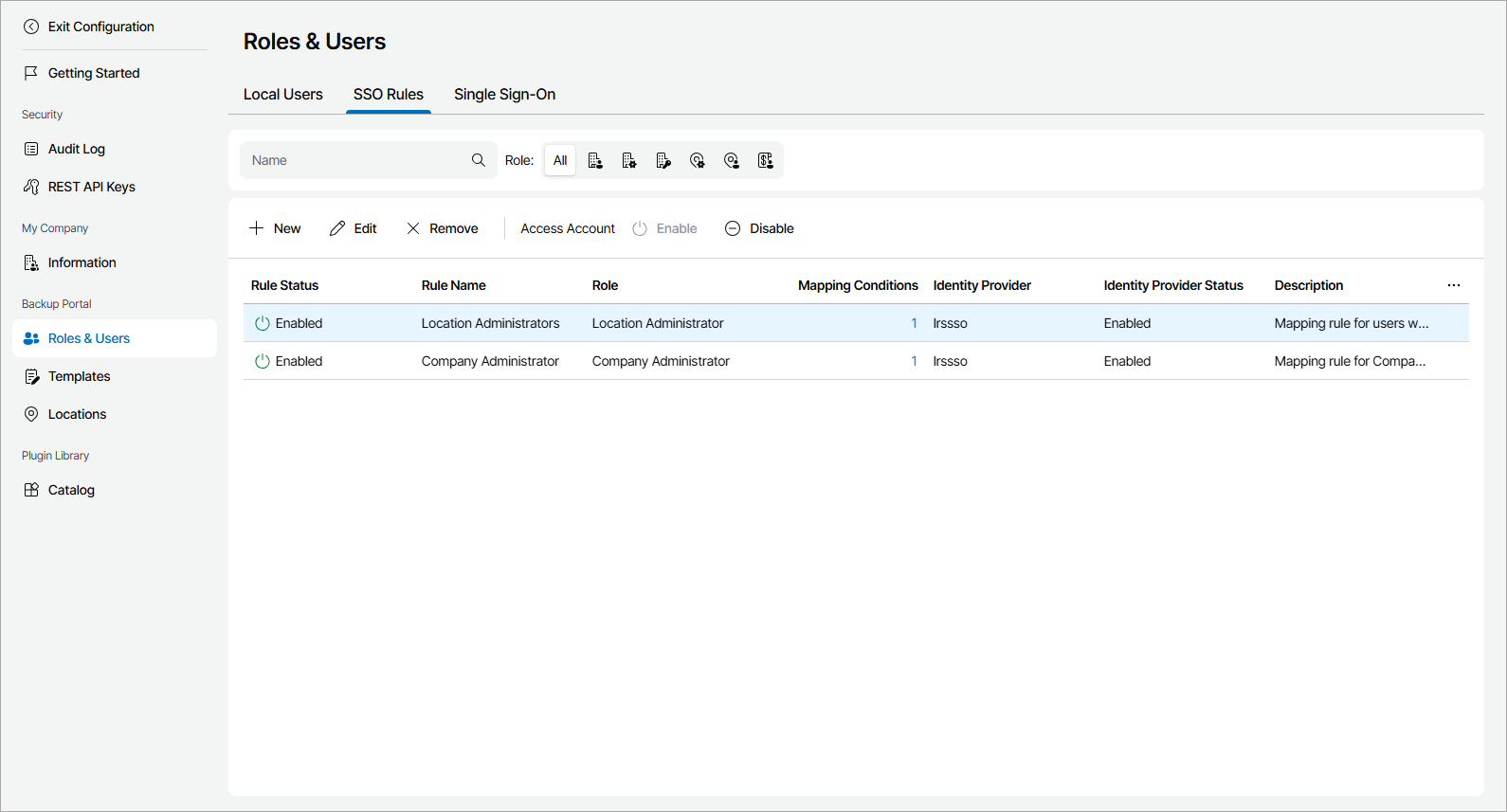Filter roles by building-with-user icon
The height and width of the screenshot is (812, 1507).
click(x=595, y=161)
